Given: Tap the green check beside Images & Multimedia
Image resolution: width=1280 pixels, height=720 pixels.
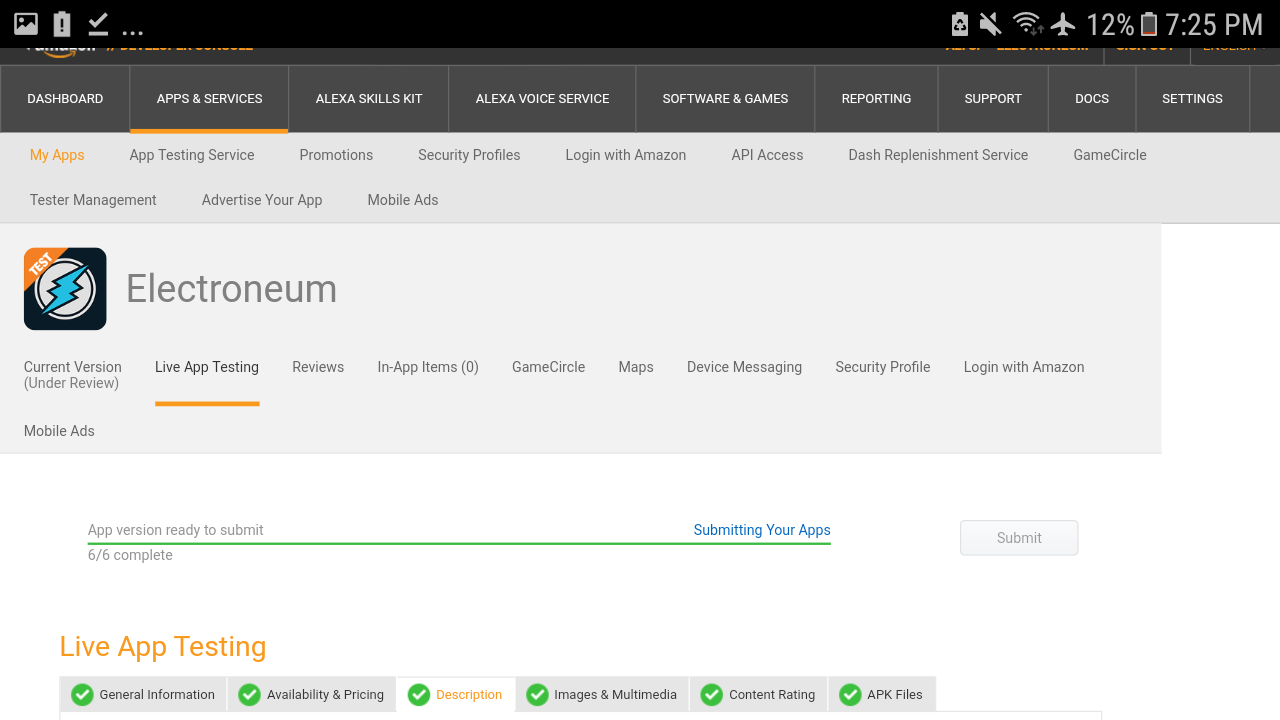Looking at the screenshot, I should tap(537, 695).
